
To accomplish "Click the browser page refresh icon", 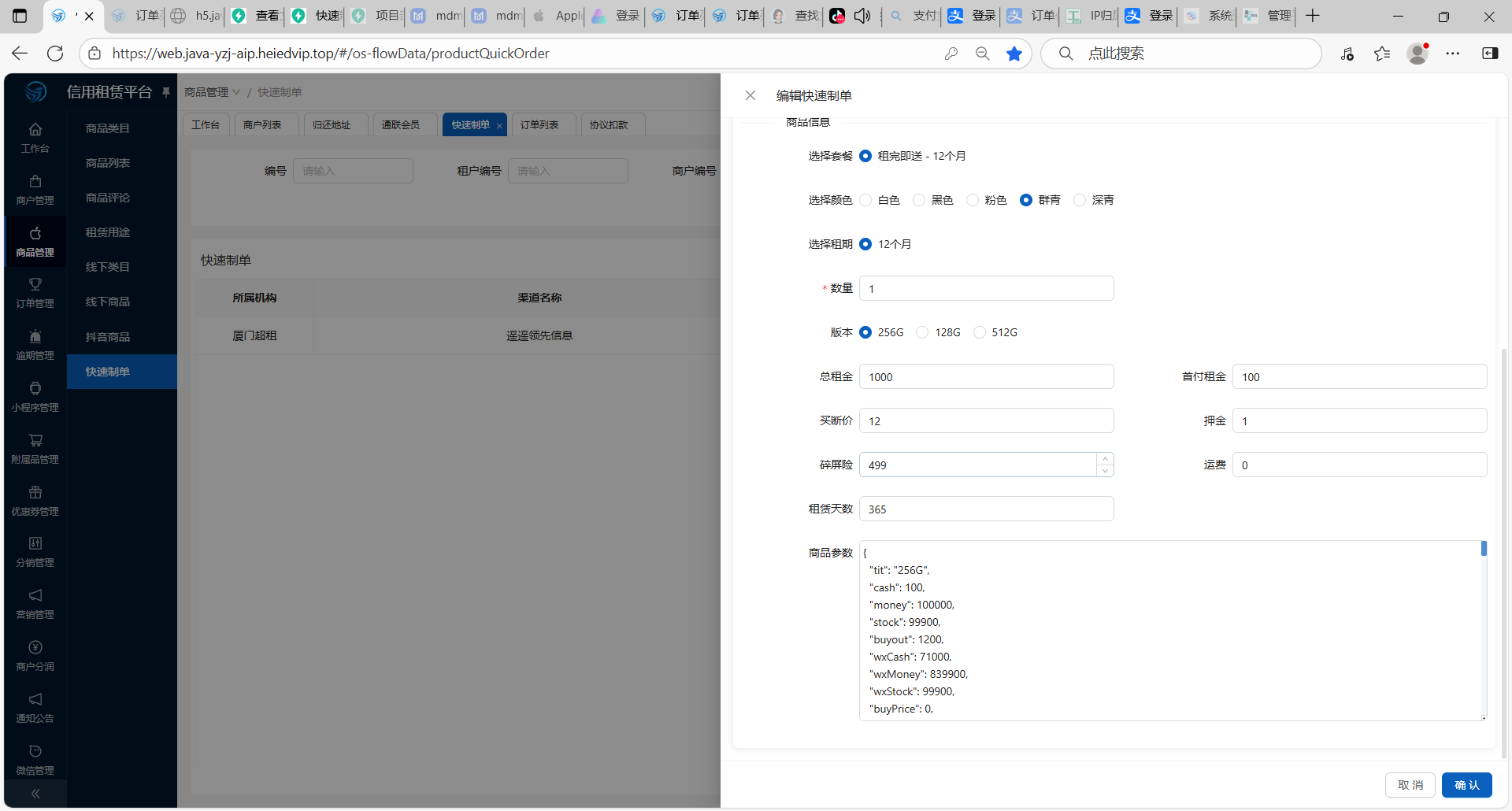I will (55, 54).
